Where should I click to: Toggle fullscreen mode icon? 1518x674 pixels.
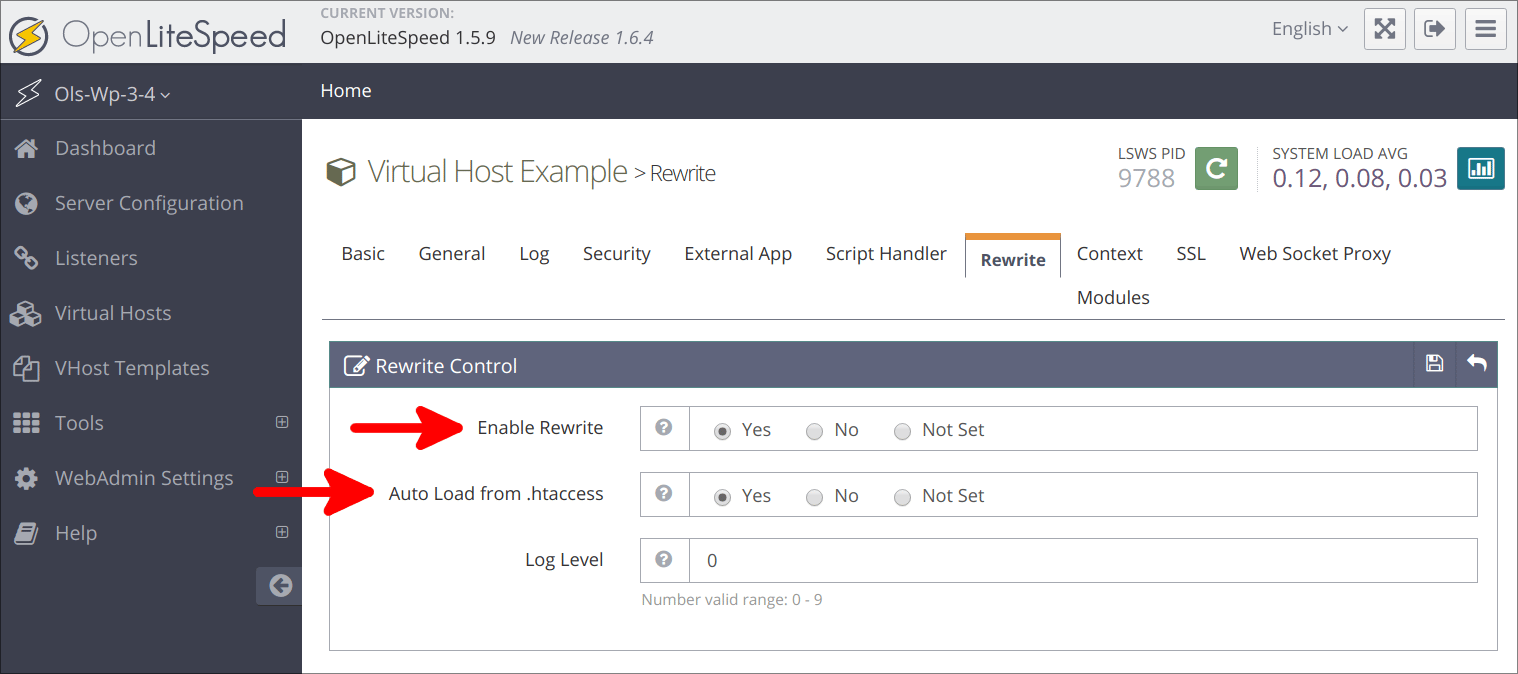[x=1384, y=29]
